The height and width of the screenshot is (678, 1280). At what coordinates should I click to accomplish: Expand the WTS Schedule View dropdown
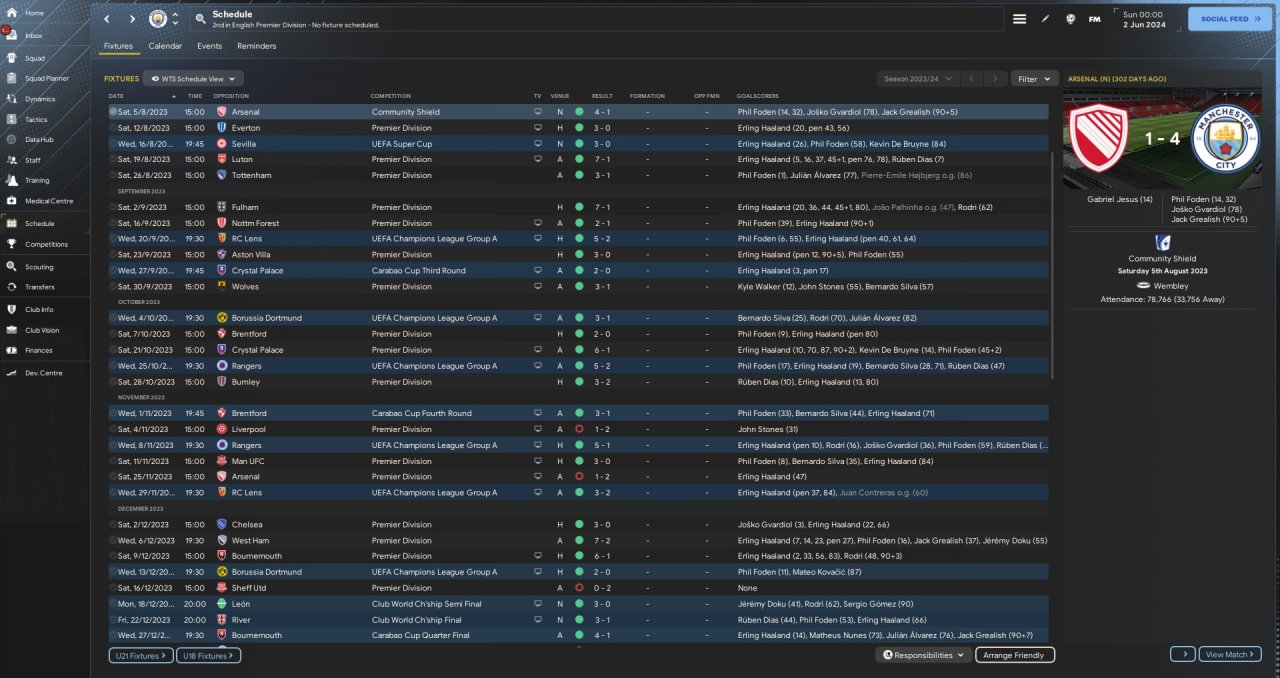click(x=193, y=78)
